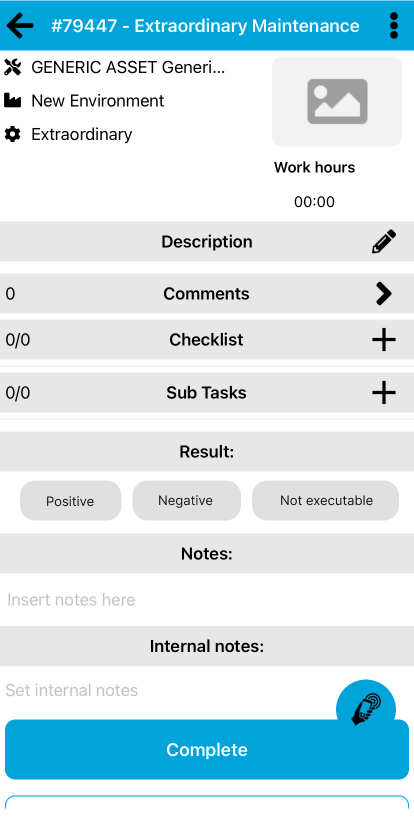Open the three-dot overflow menu
The image size is (414, 824).
point(394,26)
